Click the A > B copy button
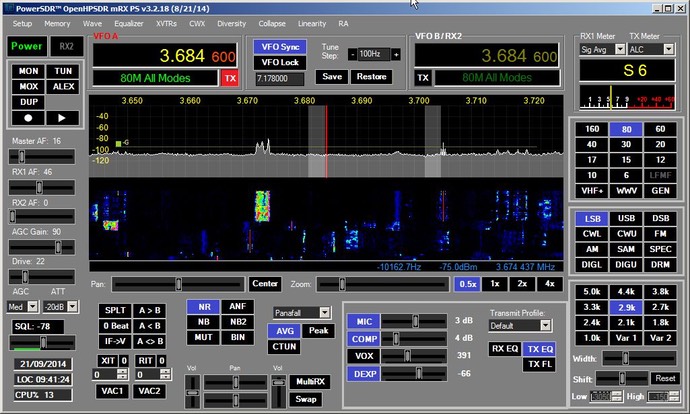This screenshot has height=414, width=690. point(150,310)
